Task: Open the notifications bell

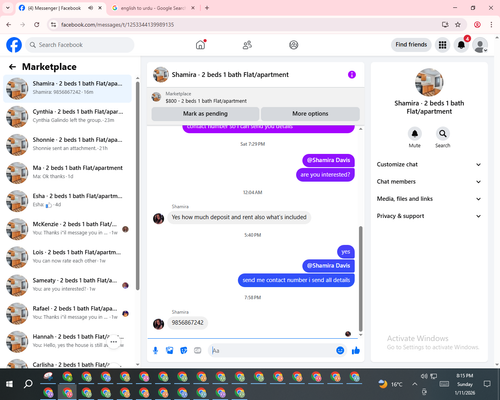Action: 461,45
